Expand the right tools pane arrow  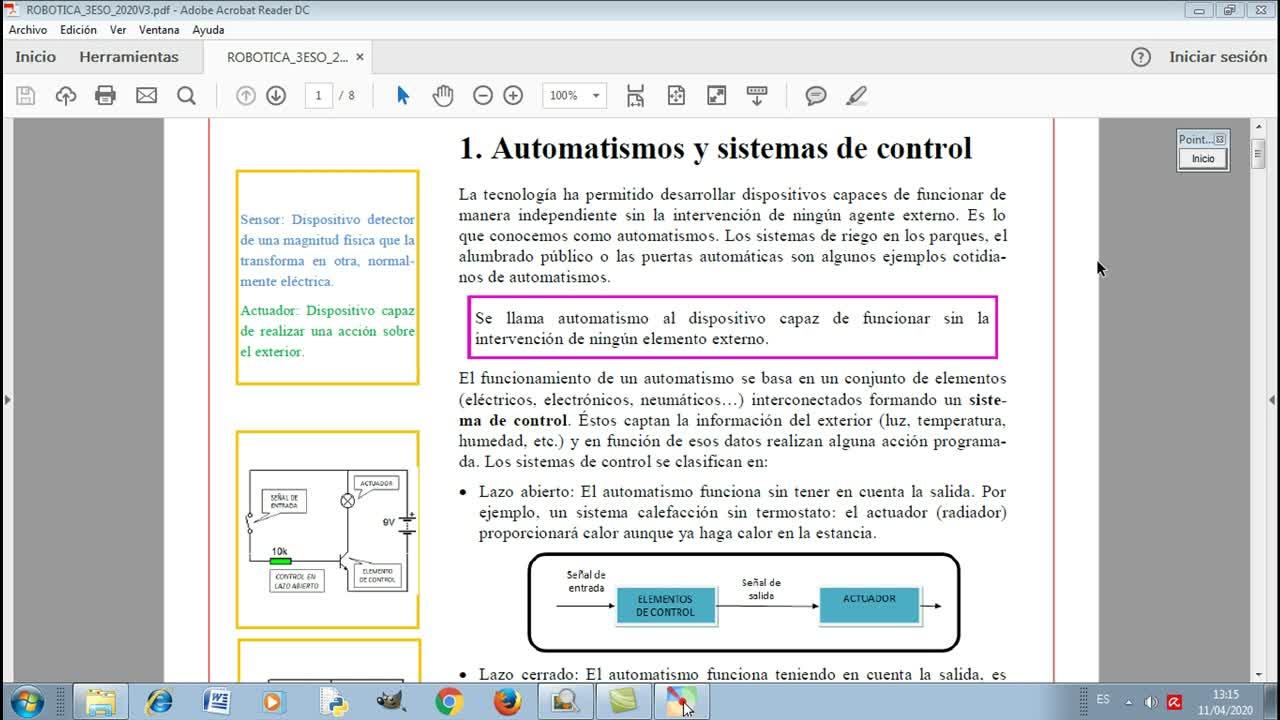pyautogui.click(x=1272, y=400)
